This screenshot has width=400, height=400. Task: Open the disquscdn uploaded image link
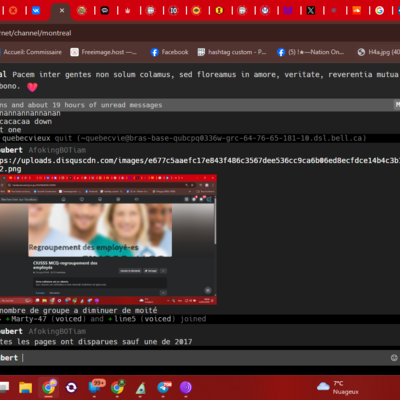pyautogui.click(x=200, y=165)
